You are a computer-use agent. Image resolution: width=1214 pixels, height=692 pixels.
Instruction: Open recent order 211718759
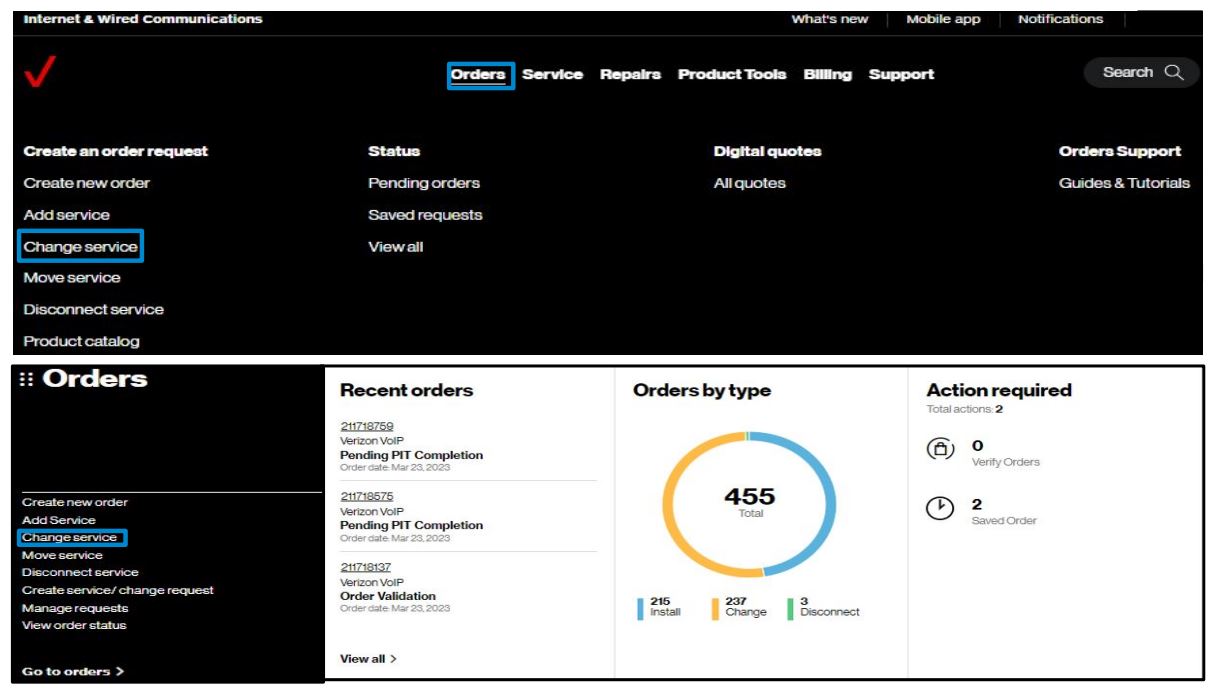point(367,426)
